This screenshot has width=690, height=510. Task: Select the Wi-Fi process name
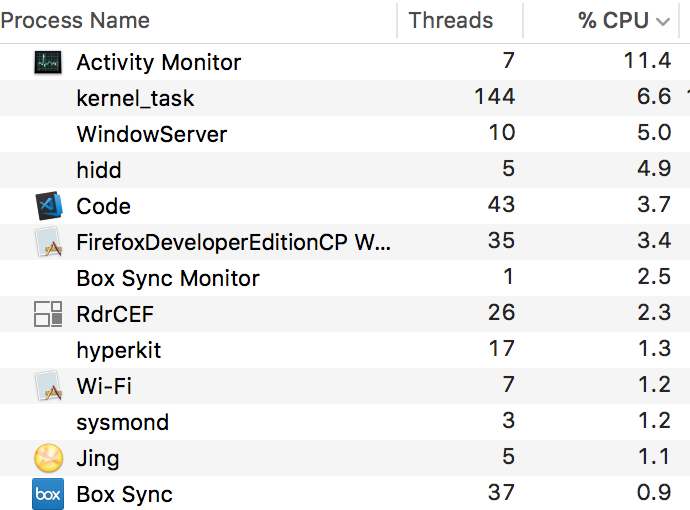104,386
